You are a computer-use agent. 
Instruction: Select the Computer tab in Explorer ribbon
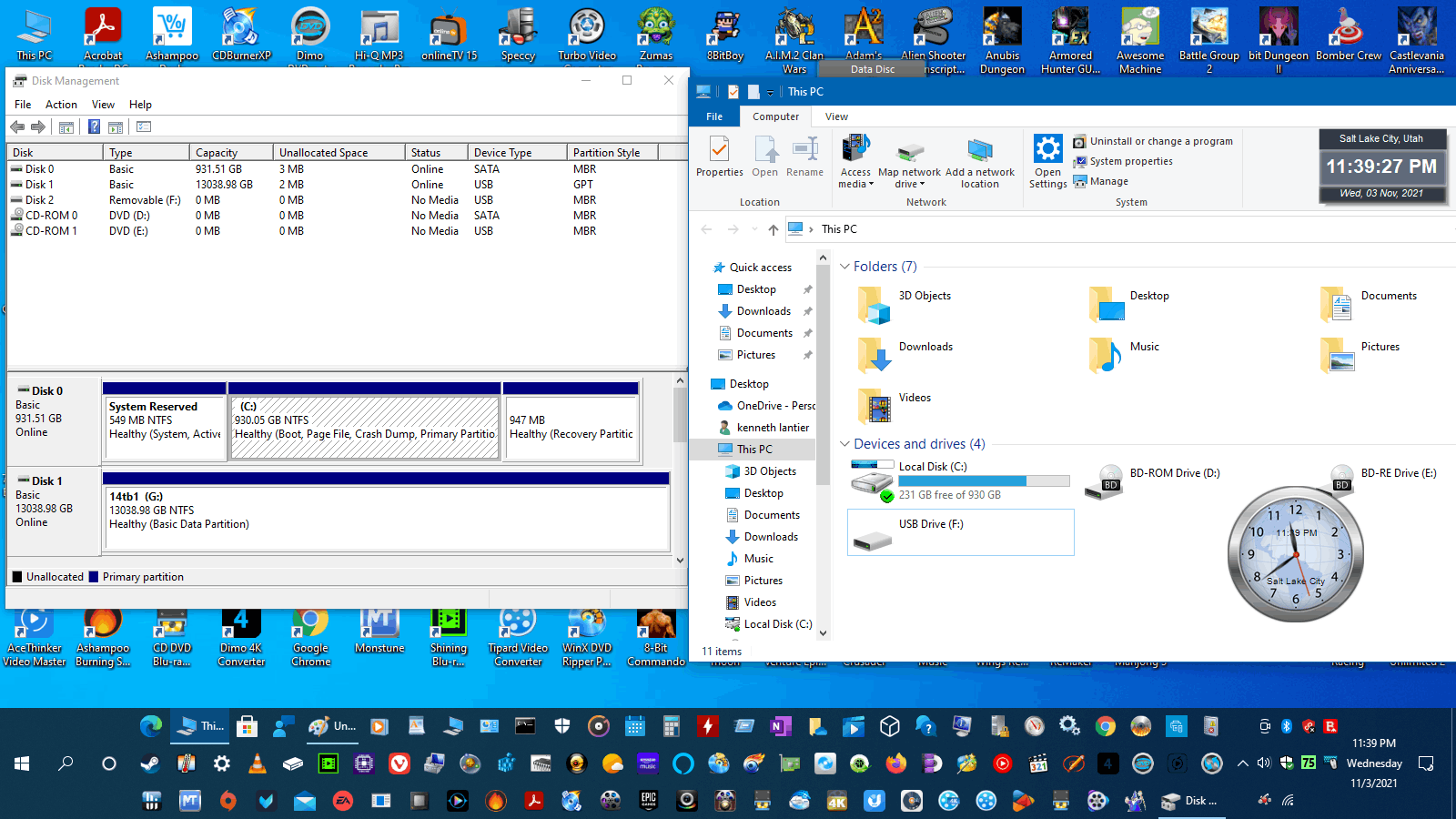775,116
